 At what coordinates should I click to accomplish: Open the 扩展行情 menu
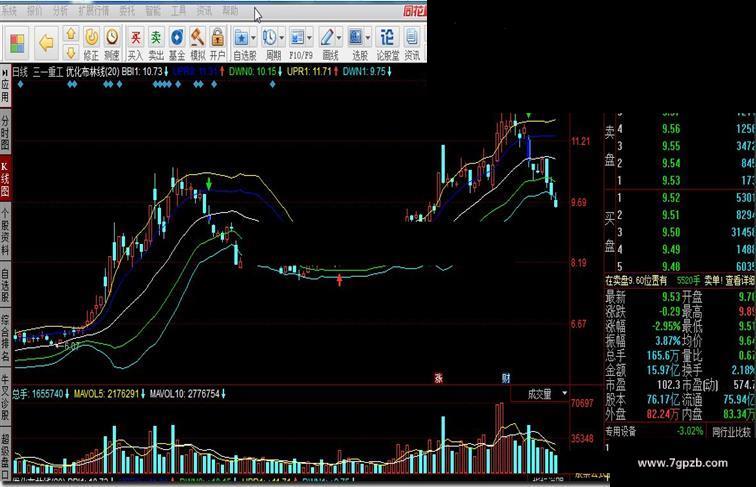click(x=94, y=11)
